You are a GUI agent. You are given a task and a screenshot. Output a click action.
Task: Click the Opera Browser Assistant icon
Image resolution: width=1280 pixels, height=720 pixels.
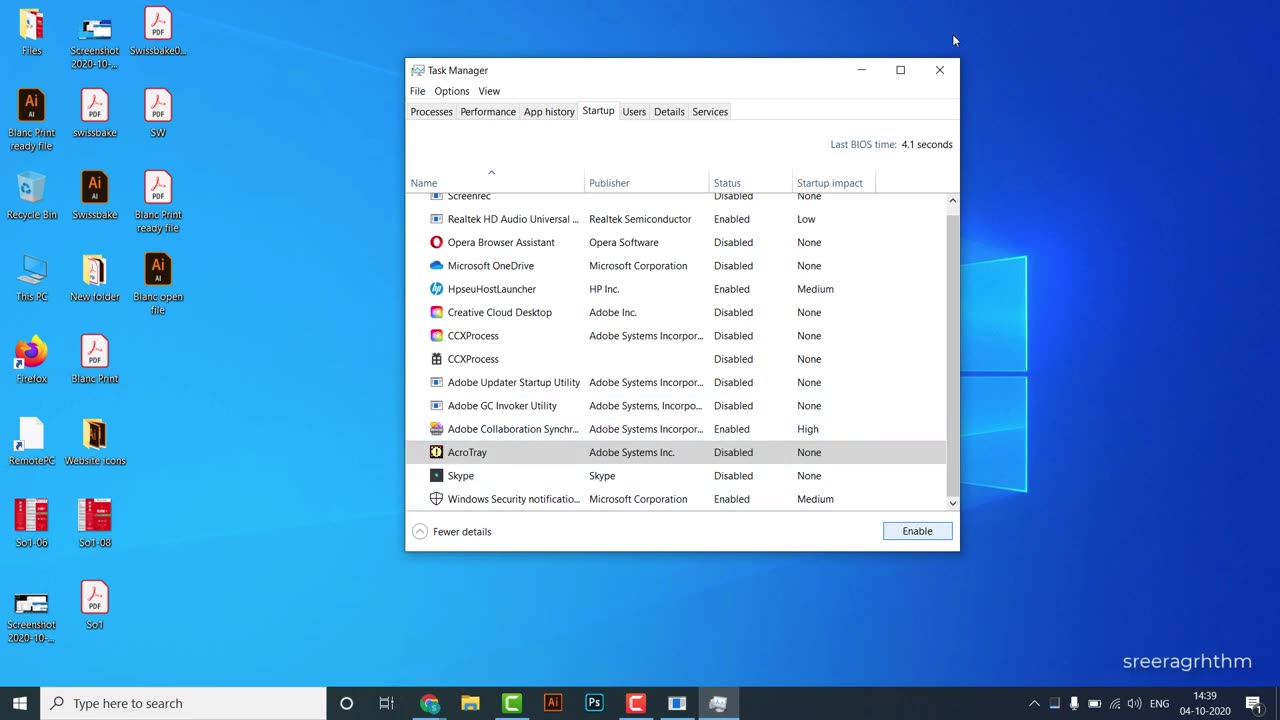point(436,242)
